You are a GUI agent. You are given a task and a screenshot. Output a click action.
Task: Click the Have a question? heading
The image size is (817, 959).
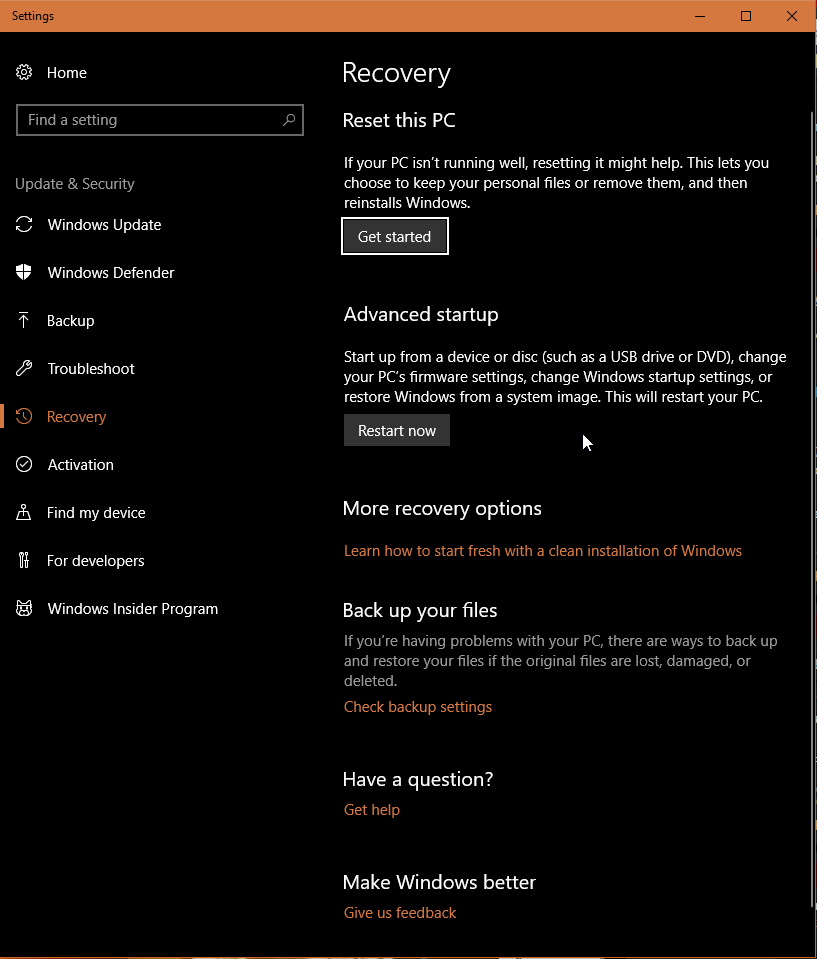coord(418,779)
